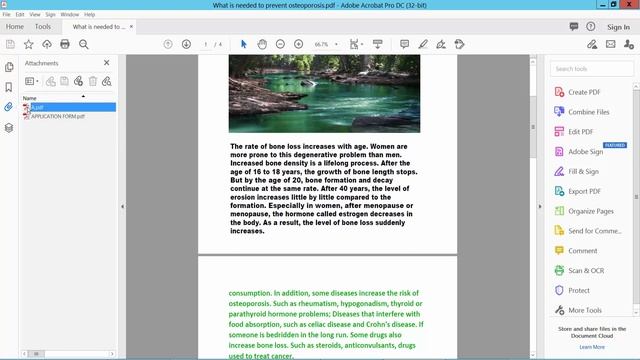Click the page number field
The height and width of the screenshot is (360, 640).
coord(206,44)
